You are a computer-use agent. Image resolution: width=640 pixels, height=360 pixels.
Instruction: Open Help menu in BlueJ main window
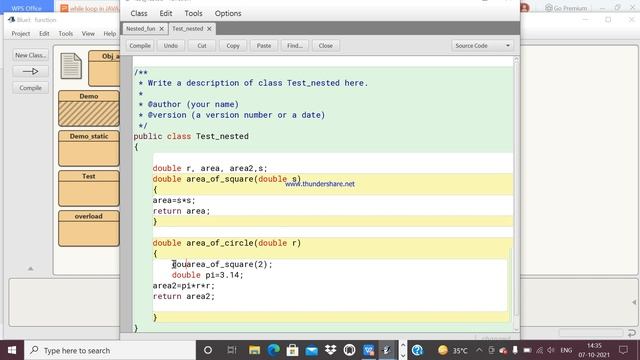pyautogui.click(x=109, y=33)
